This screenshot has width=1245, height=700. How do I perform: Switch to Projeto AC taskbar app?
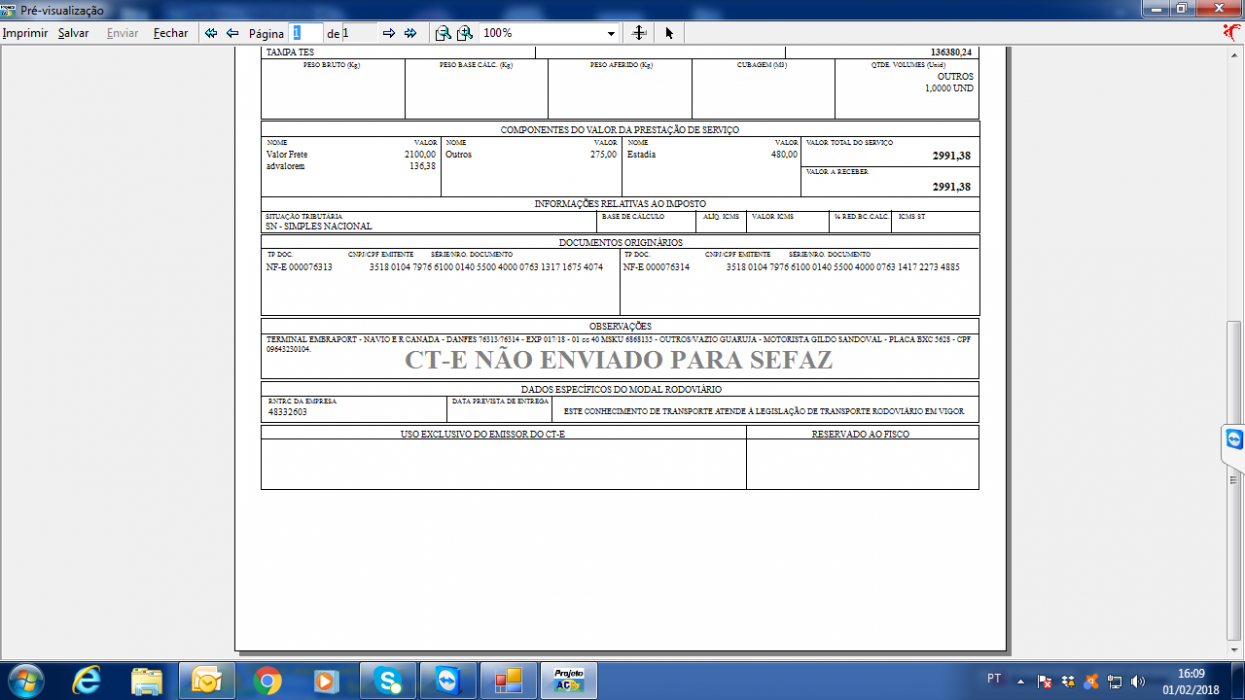[x=569, y=681]
